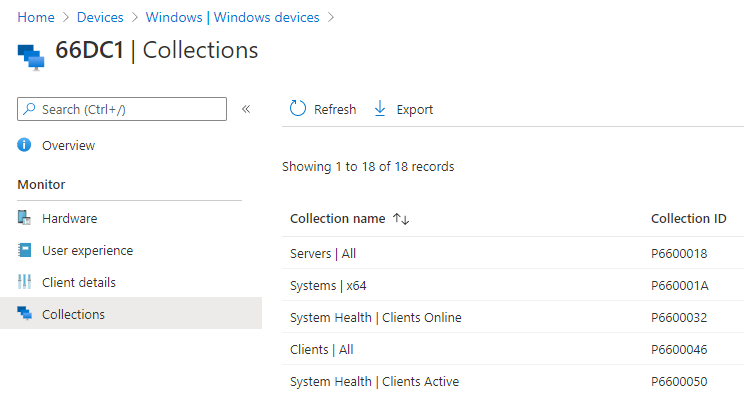Click the Hardware icon in sidebar

pos(24,218)
